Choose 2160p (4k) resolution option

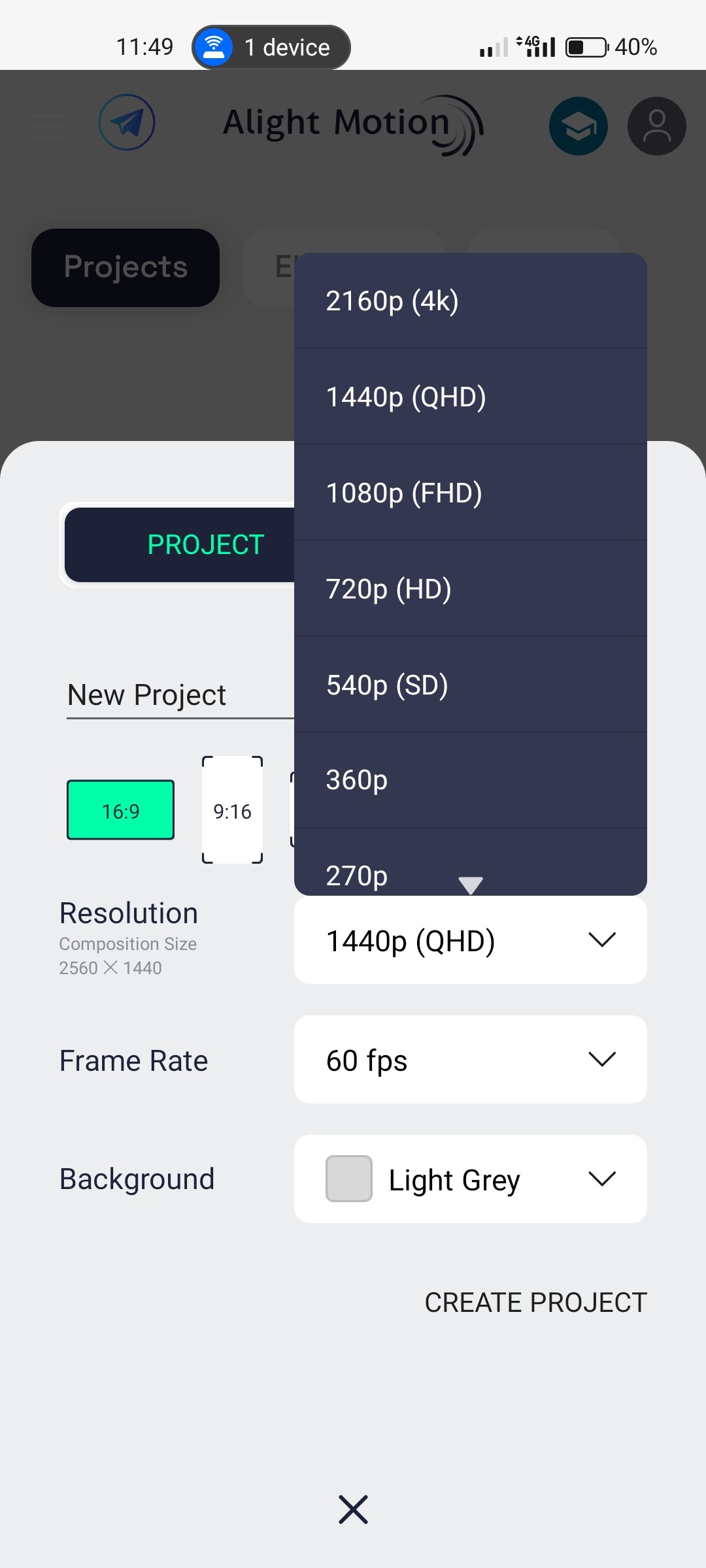tap(471, 301)
